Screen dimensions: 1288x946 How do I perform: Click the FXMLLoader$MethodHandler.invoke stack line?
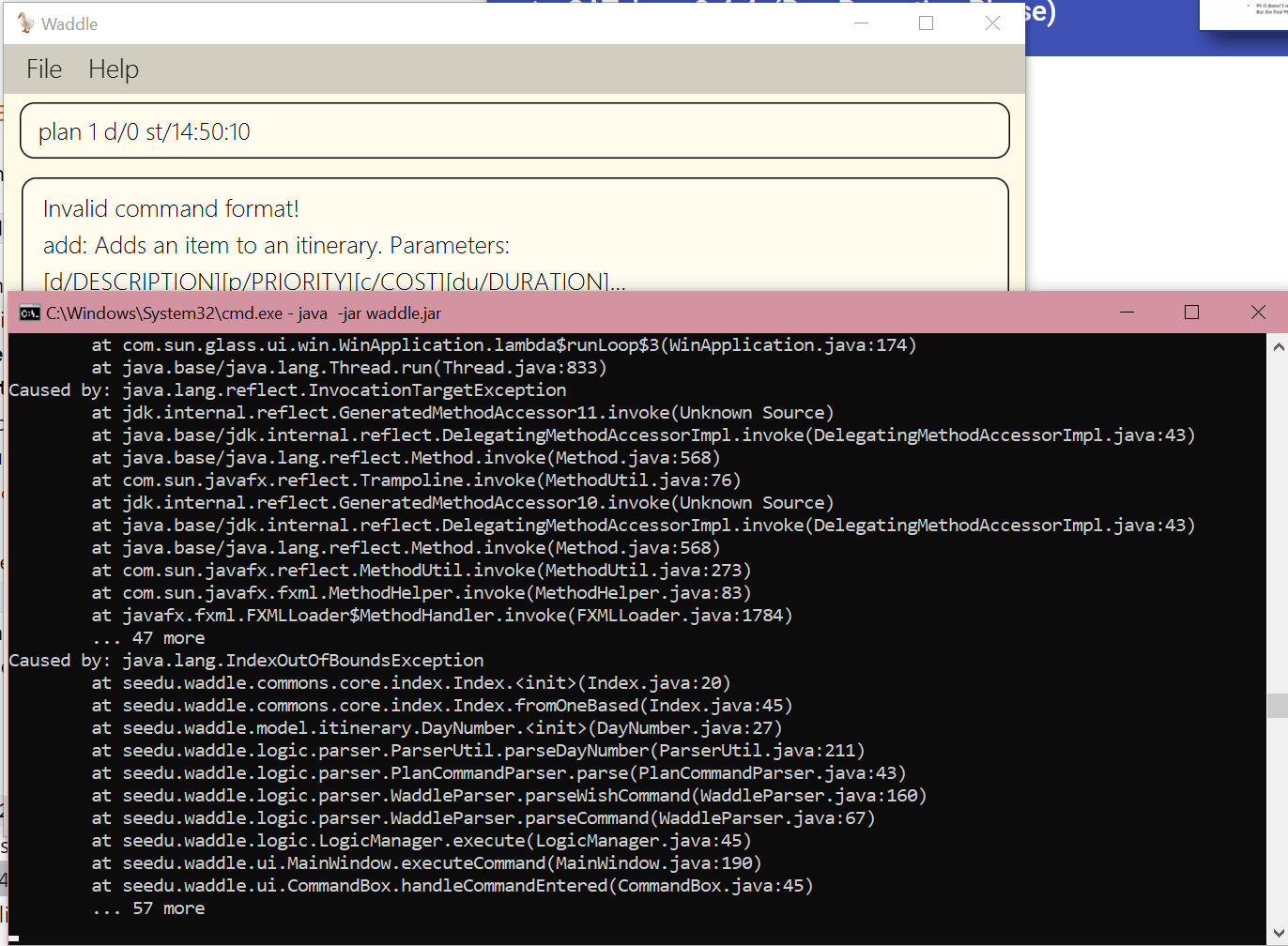(x=442, y=616)
